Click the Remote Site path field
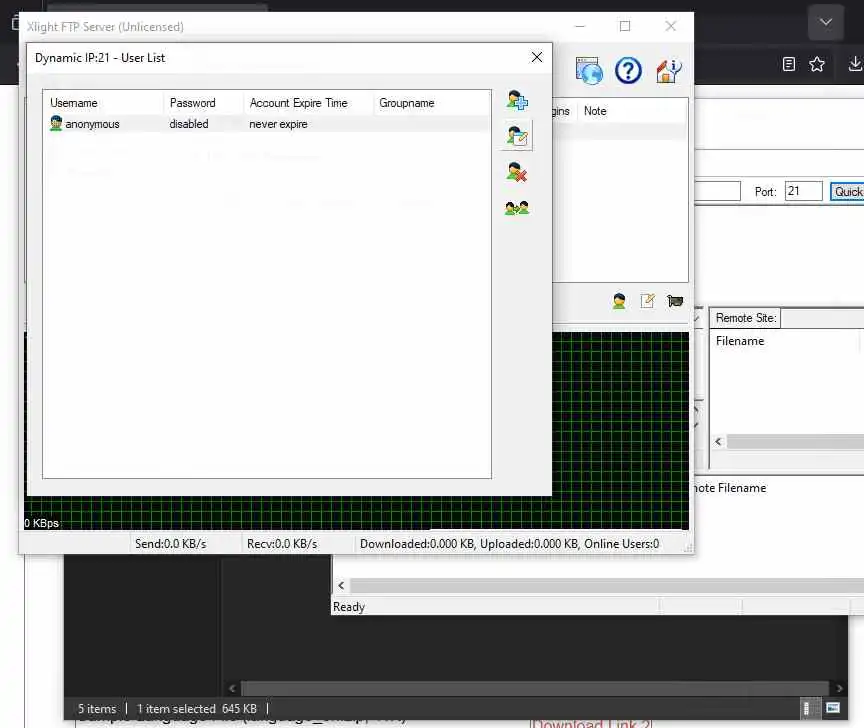 [822, 318]
